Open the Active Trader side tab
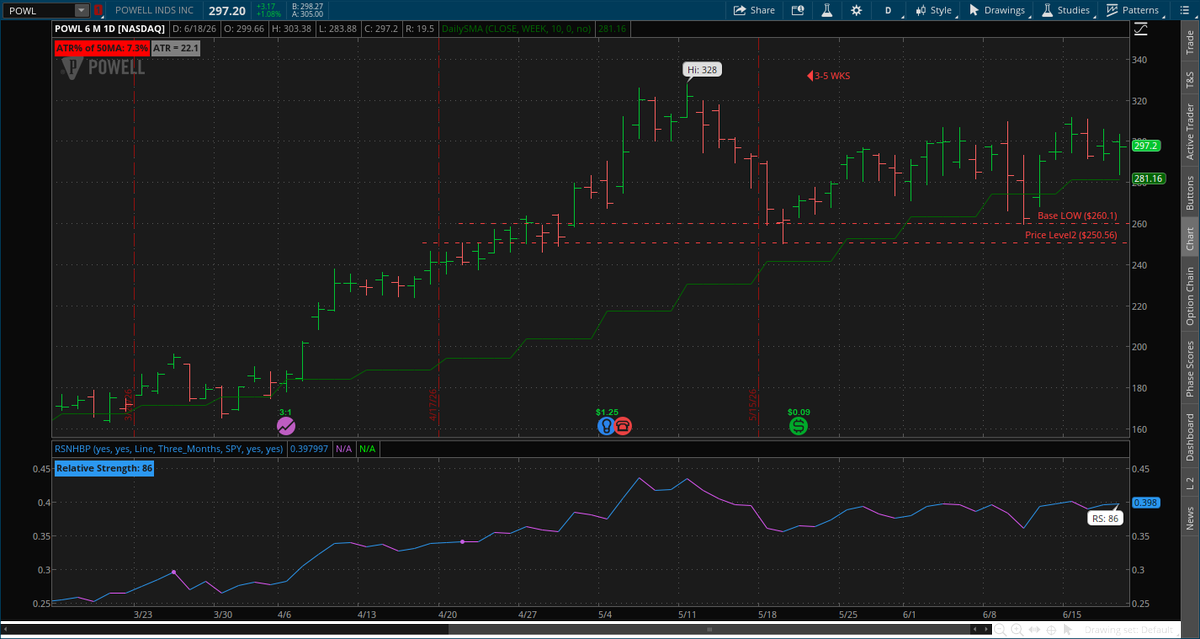The width and height of the screenshot is (1200, 639). (1189, 132)
